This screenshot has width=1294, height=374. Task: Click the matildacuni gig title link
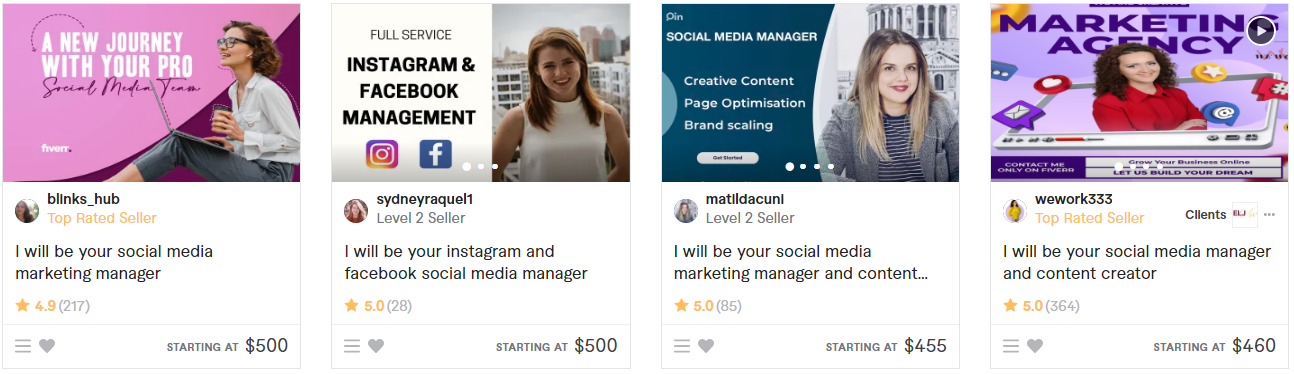tap(801, 262)
